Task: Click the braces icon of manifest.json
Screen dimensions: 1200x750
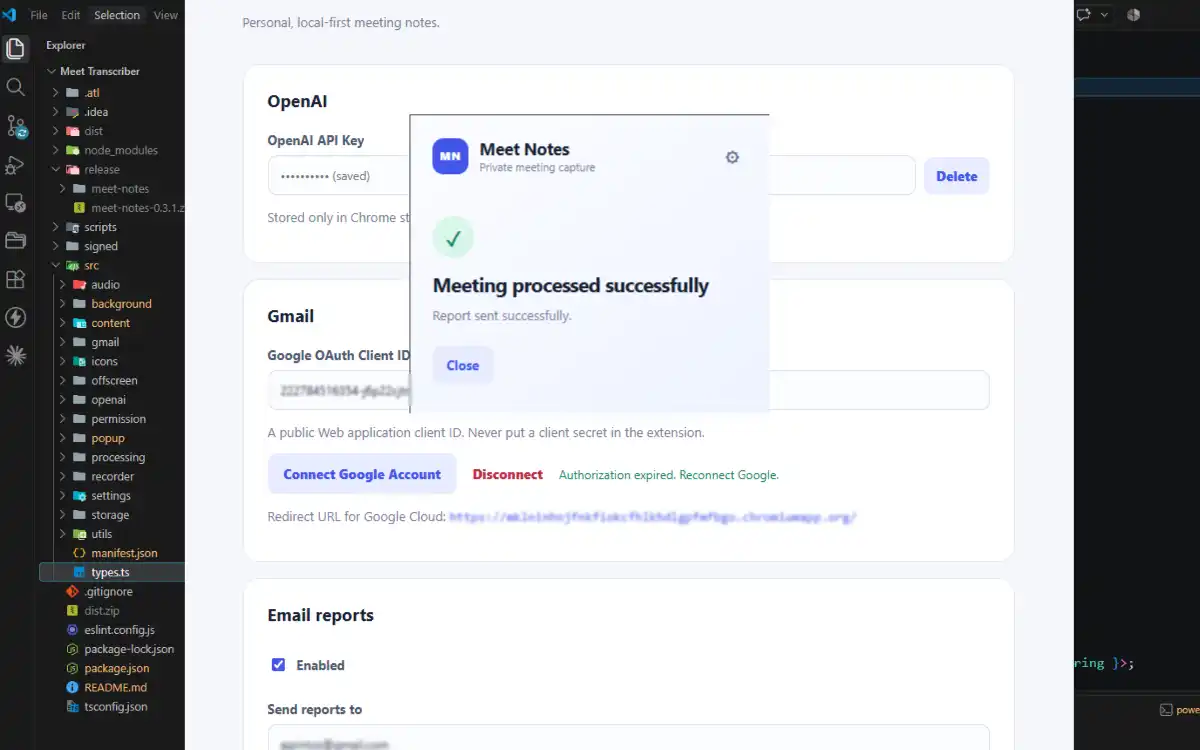Action: click(80, 553)
